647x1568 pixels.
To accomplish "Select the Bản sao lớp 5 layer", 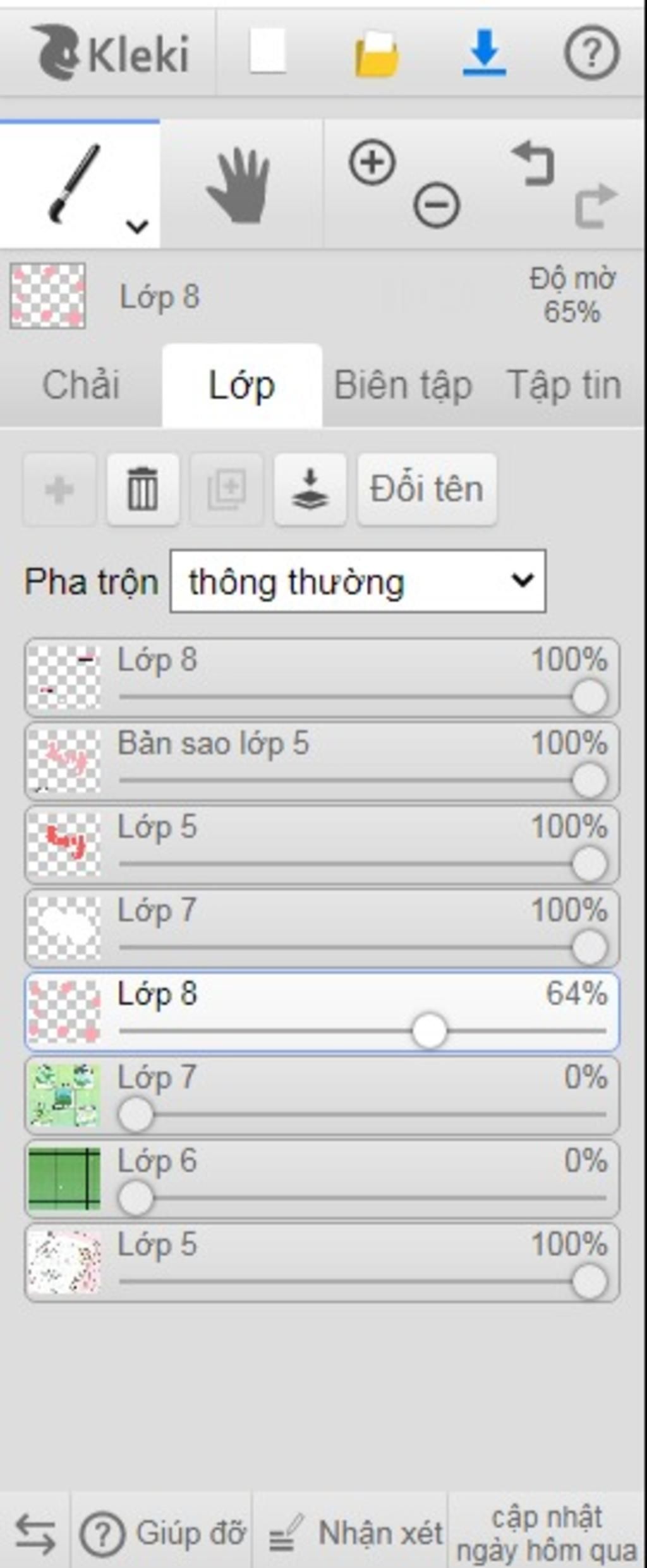I will click(322, 762).
